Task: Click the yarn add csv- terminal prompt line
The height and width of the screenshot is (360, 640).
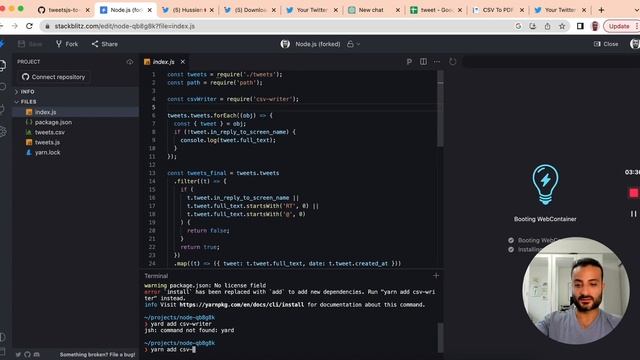Action: point(170,350)
